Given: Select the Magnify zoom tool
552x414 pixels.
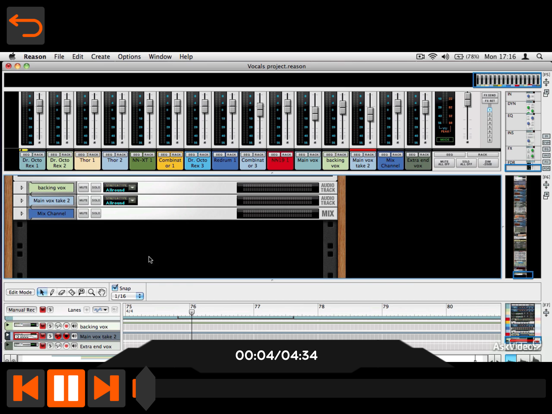Looking at the screenshot, I should point(92,292).
